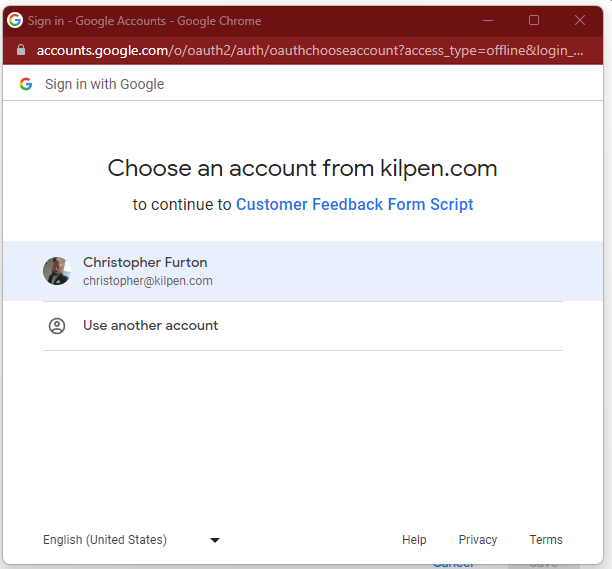Click the christopher@kilpen.com email text
This screenshot has width=612, height=569.
pyautogui.click(x=148, y=281)
